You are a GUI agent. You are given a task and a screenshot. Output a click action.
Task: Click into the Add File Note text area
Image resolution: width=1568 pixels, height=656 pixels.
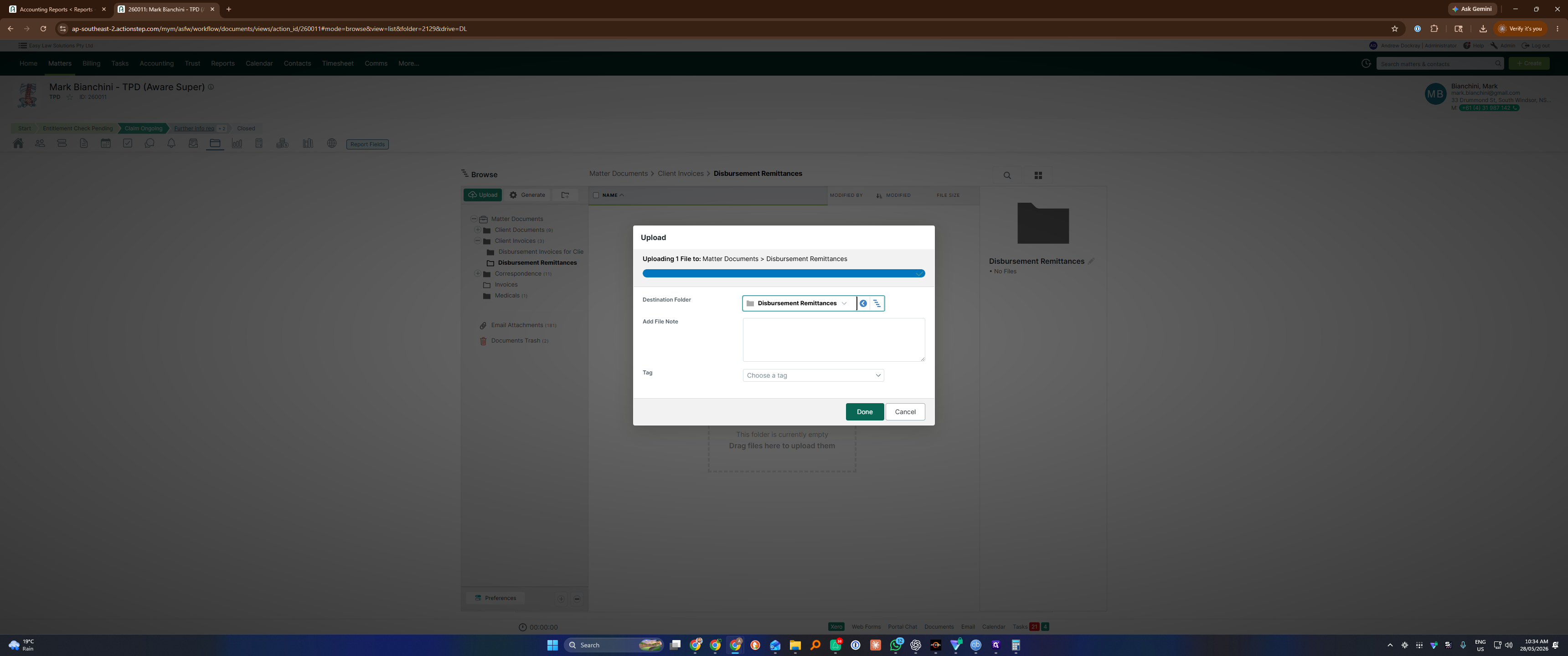coord(833,339)
